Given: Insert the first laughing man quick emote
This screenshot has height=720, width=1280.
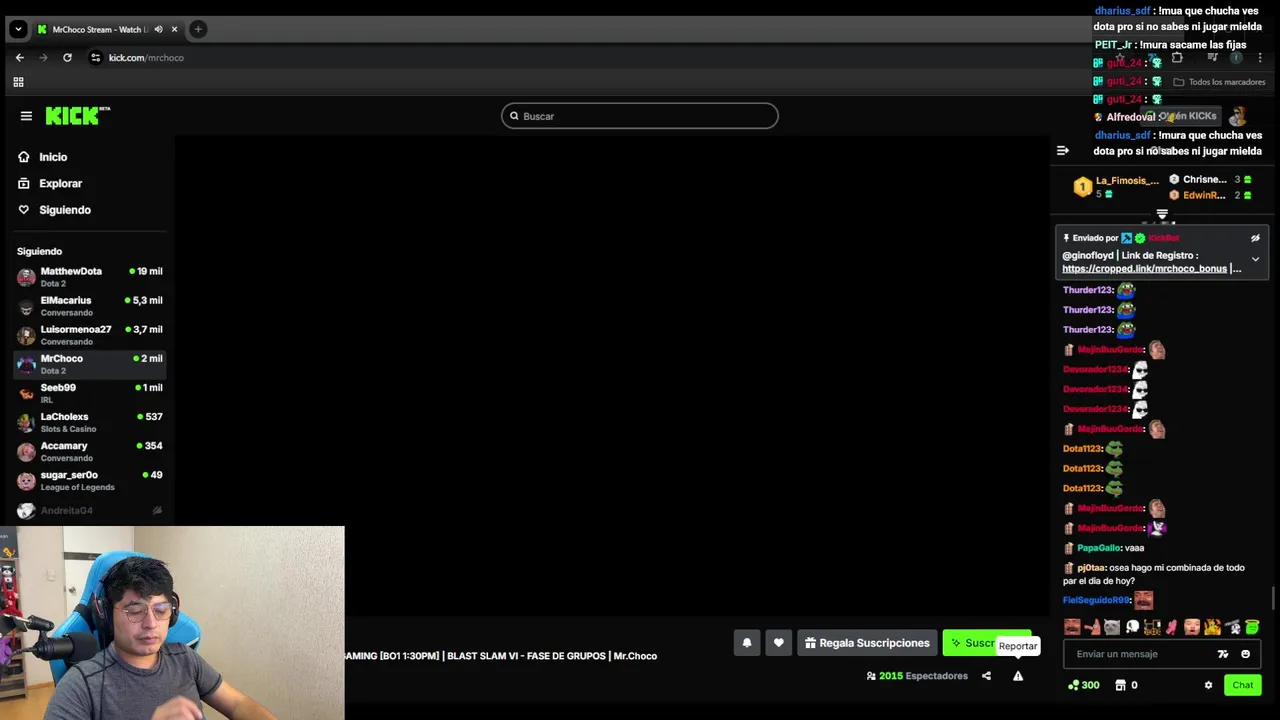Looking at the screenshot, I should (1072, 627).
